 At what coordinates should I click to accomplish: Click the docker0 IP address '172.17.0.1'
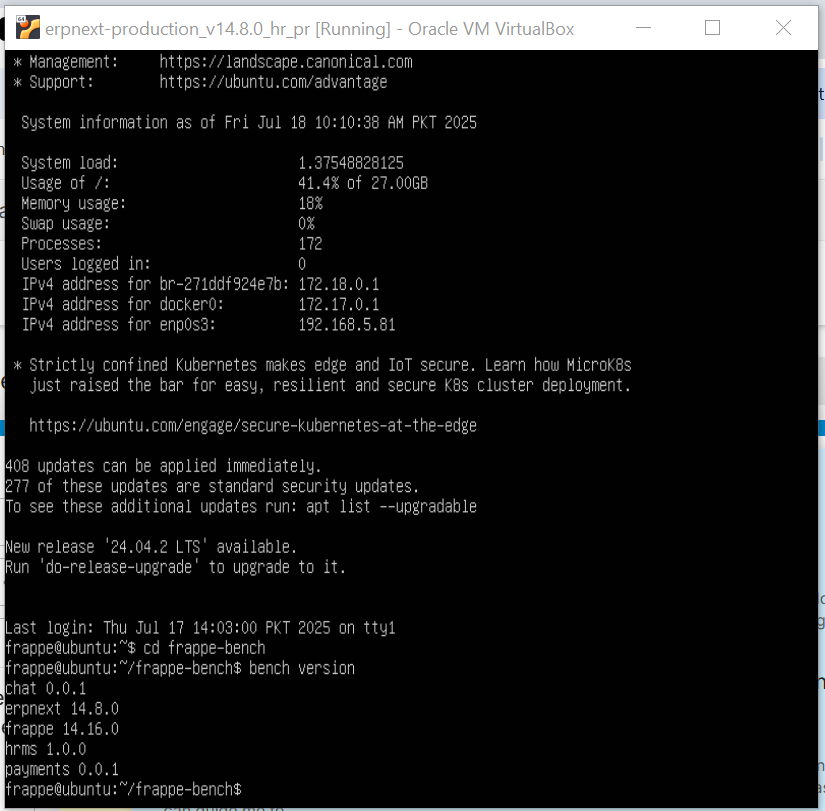pos(338,304)
